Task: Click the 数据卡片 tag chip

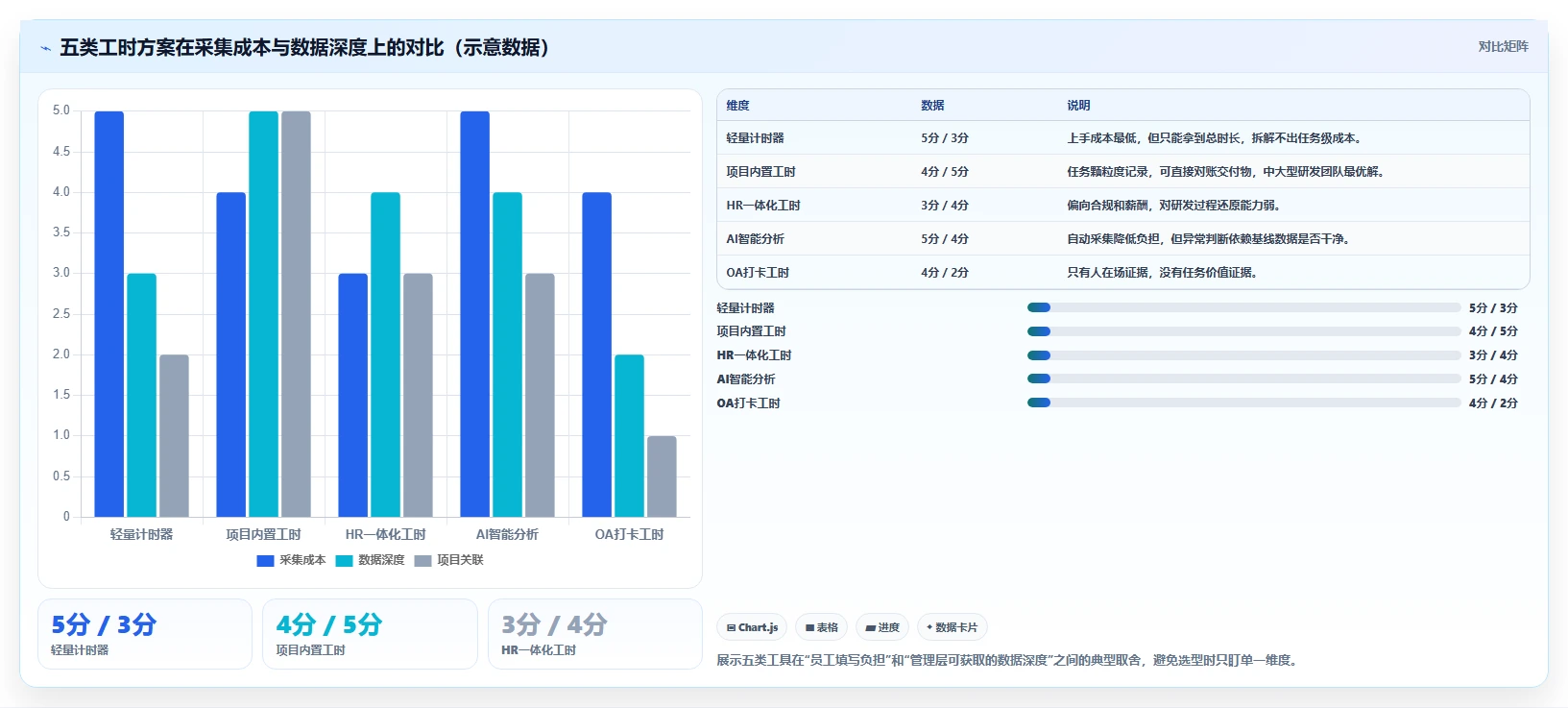Action: tap(952, 627)
